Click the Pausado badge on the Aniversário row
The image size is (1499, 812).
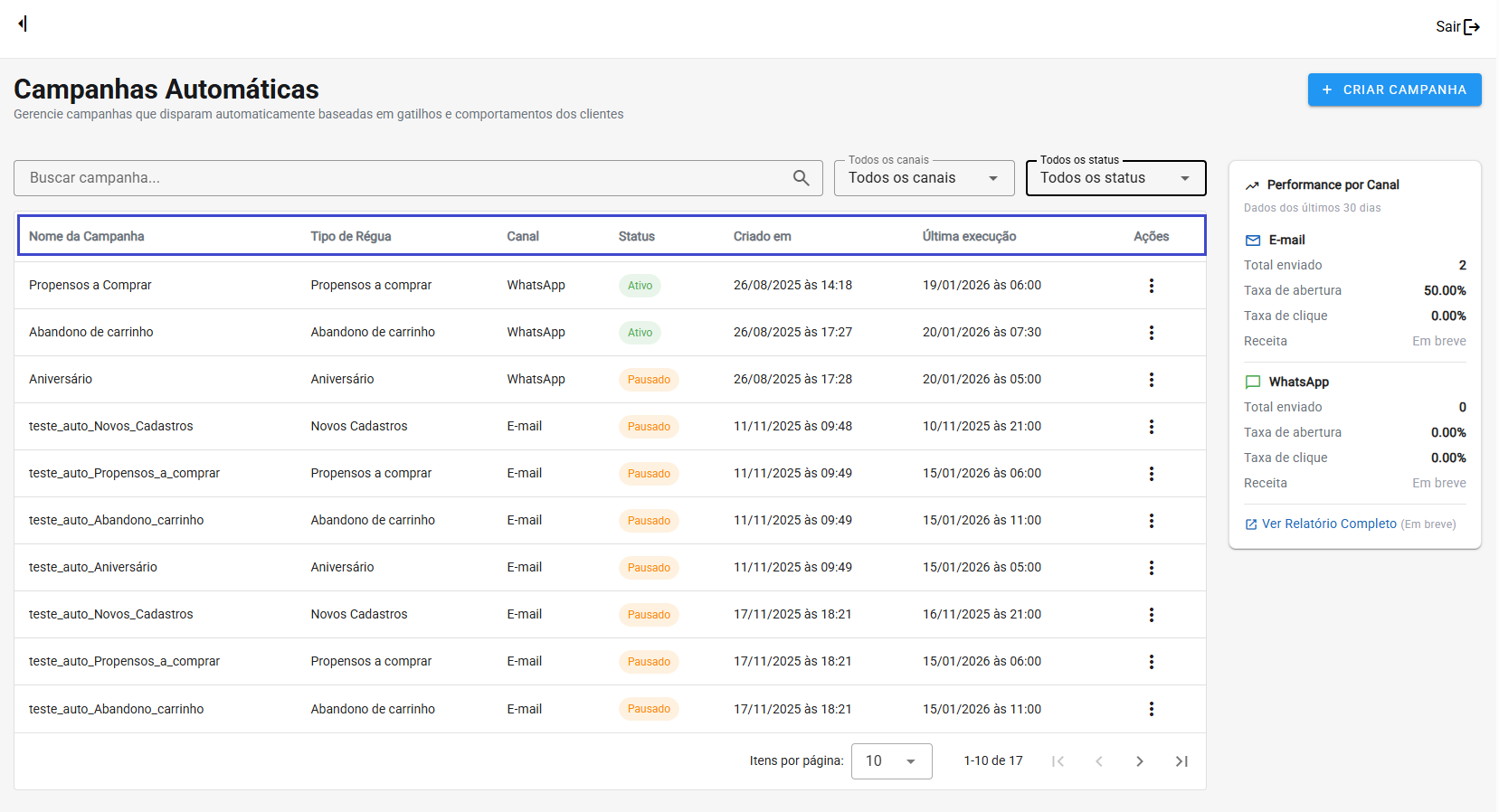[649, 380]
